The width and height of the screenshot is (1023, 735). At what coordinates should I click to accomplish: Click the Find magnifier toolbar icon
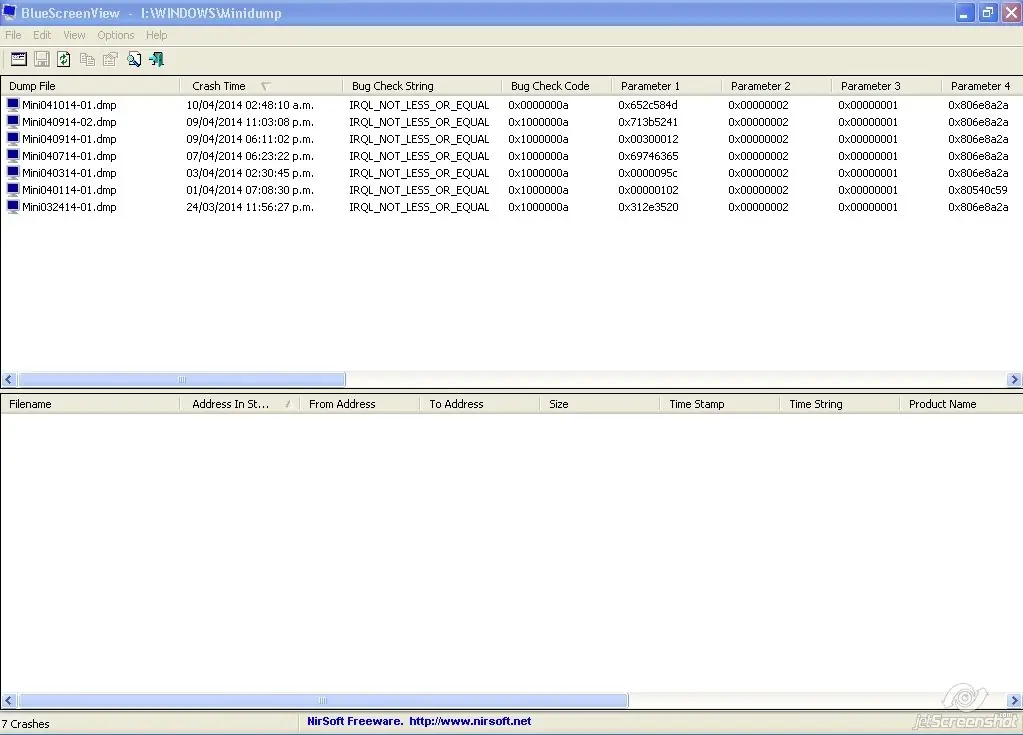134,59
